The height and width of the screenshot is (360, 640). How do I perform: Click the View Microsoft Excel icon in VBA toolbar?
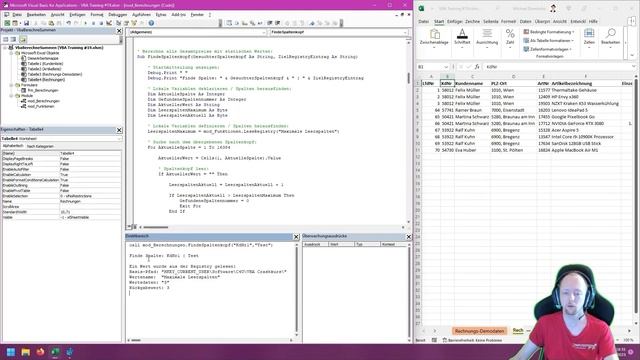7,23
